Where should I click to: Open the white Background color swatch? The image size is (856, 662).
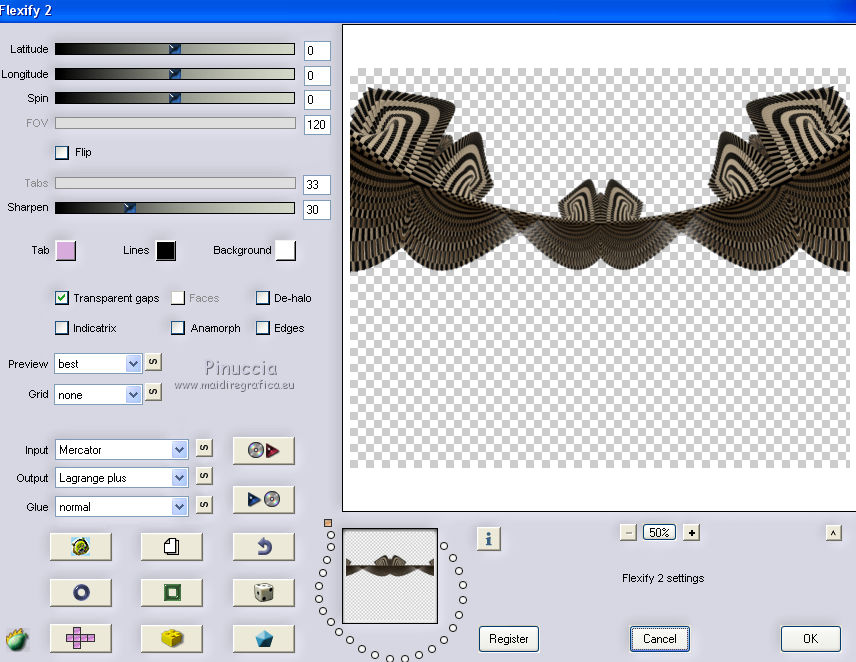coord(286,251)
